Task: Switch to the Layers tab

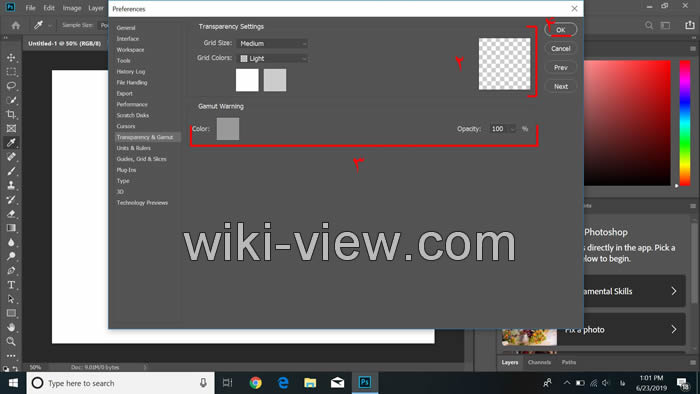Action: [x=510, y=362]
